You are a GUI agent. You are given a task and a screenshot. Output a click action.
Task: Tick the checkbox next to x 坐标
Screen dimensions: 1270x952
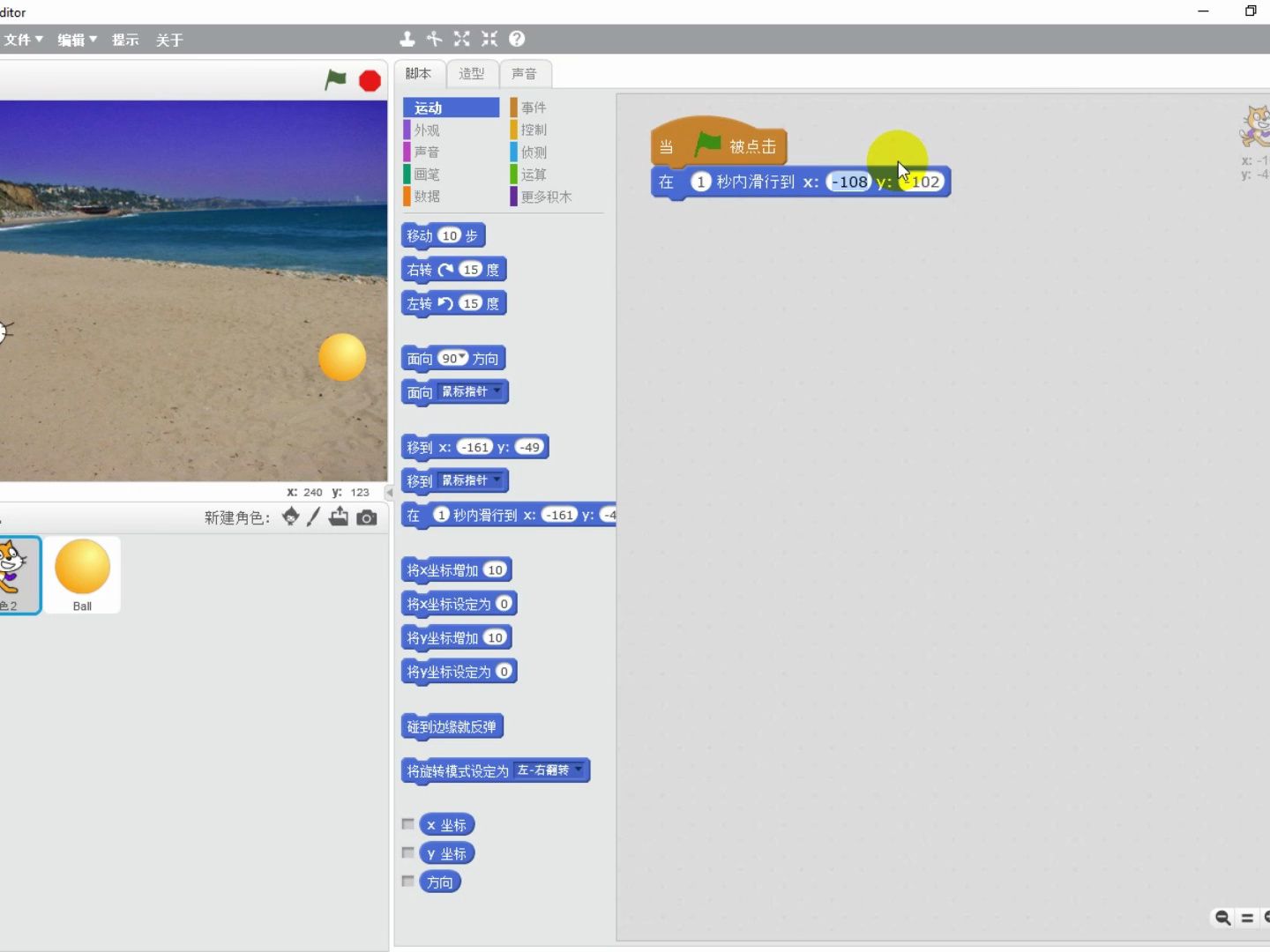pos(407,824)
